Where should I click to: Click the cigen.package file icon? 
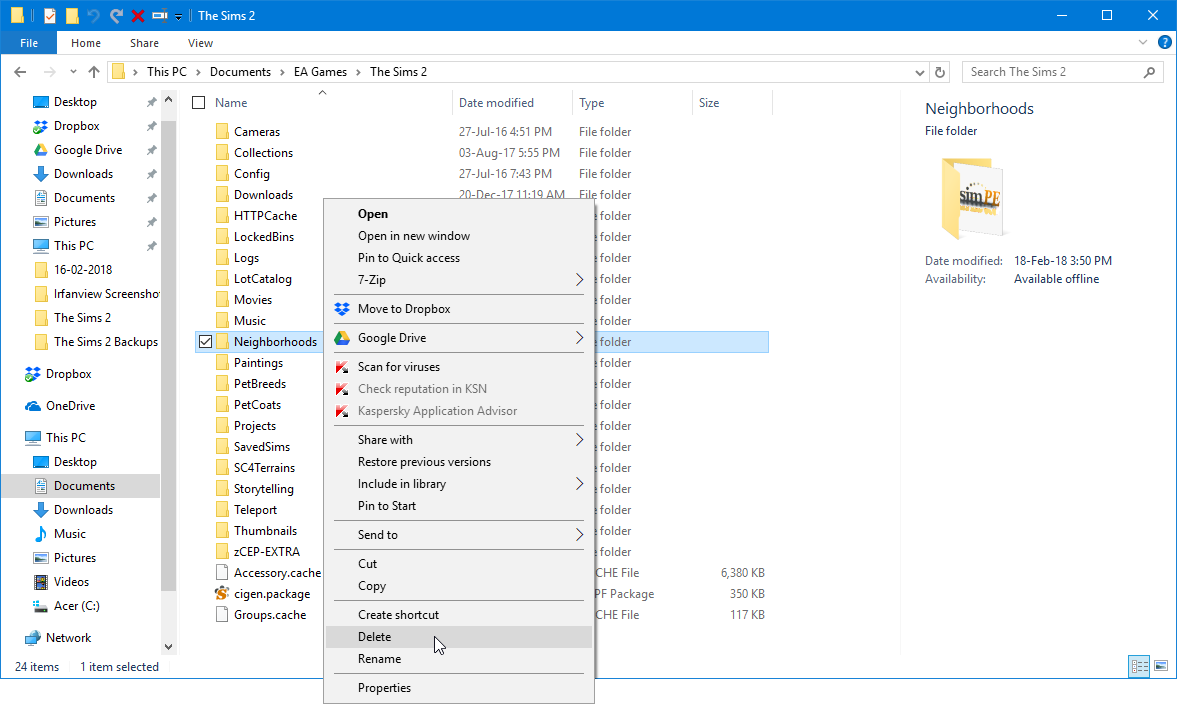coord(221,594)
